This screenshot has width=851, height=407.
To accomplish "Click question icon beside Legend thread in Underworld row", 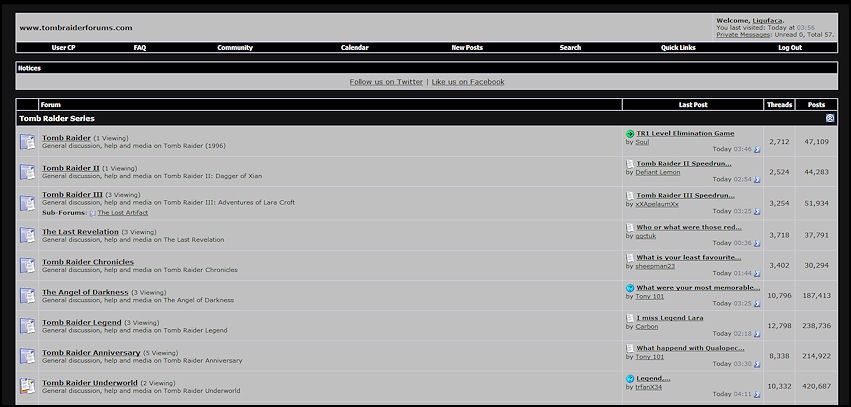I will click(x=630, y=379).
